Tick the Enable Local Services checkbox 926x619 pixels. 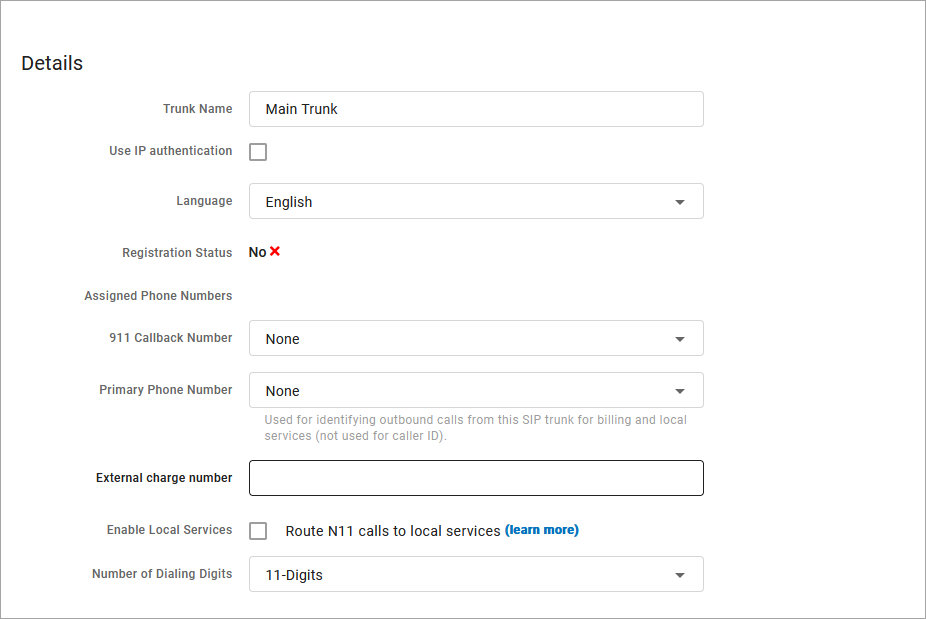coord(258,531)
